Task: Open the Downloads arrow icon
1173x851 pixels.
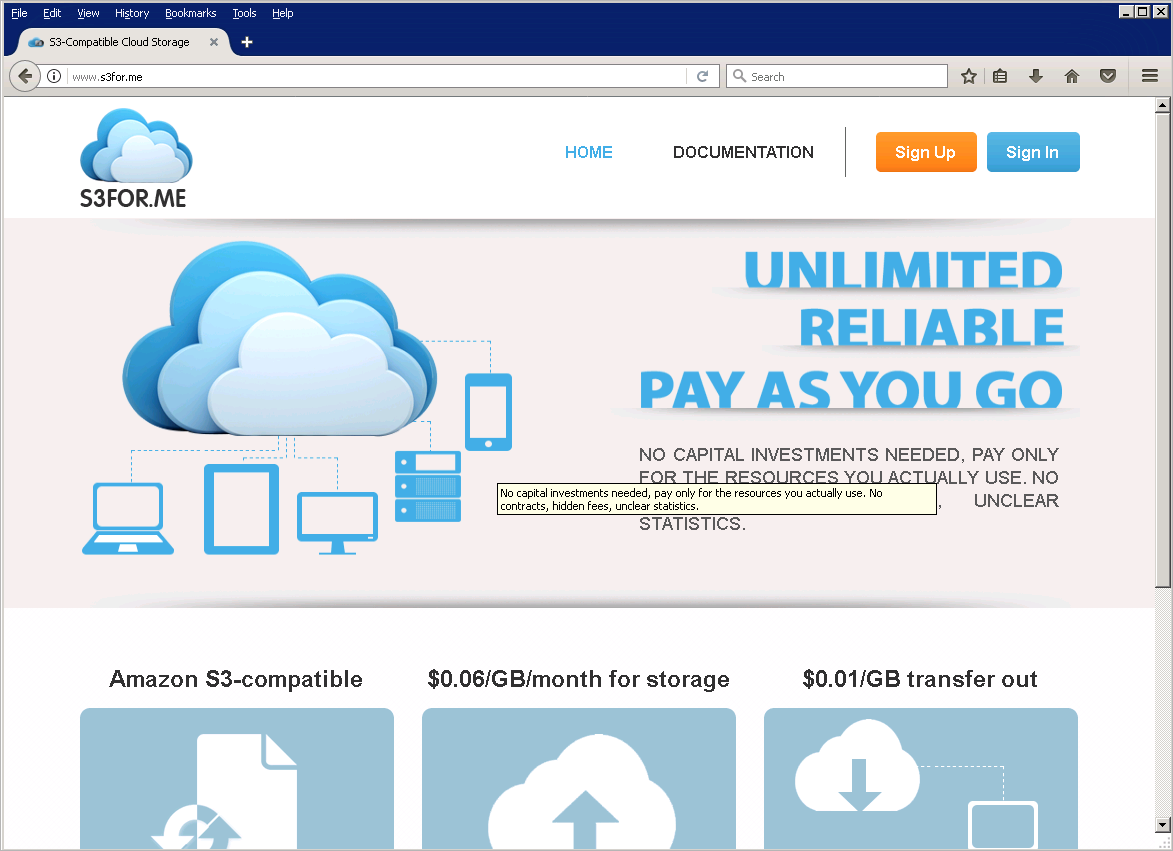Action: [1036, 76]
